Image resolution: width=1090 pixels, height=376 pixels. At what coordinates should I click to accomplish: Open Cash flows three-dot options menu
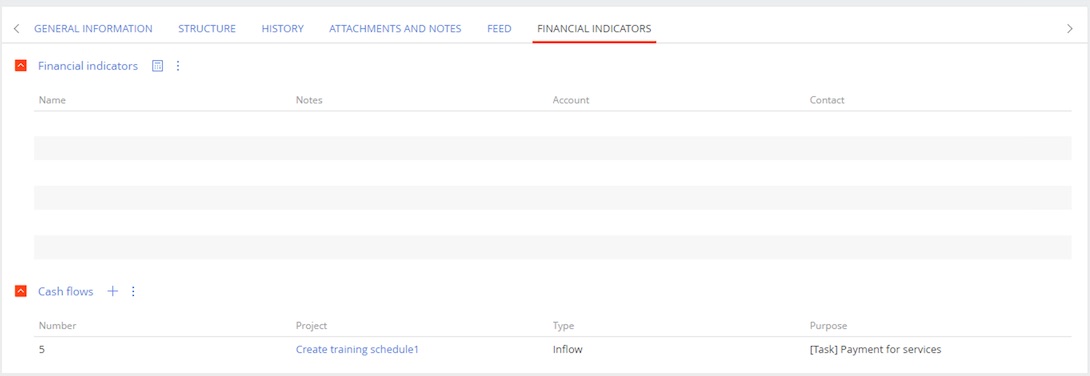click(133, 292)
